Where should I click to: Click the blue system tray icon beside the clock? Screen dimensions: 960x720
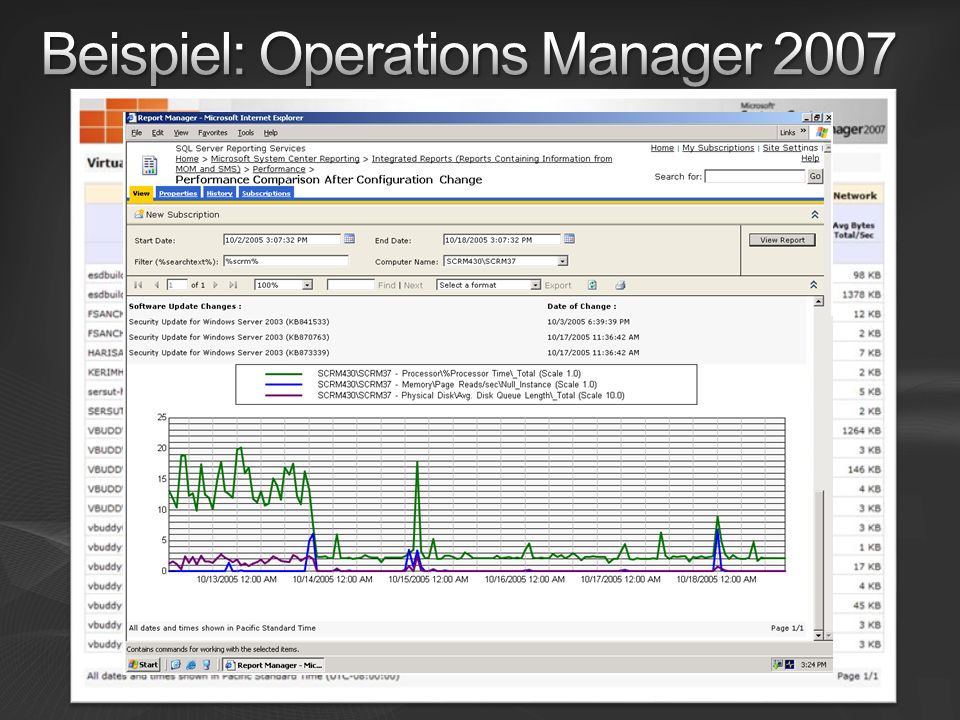click(790, 664)
